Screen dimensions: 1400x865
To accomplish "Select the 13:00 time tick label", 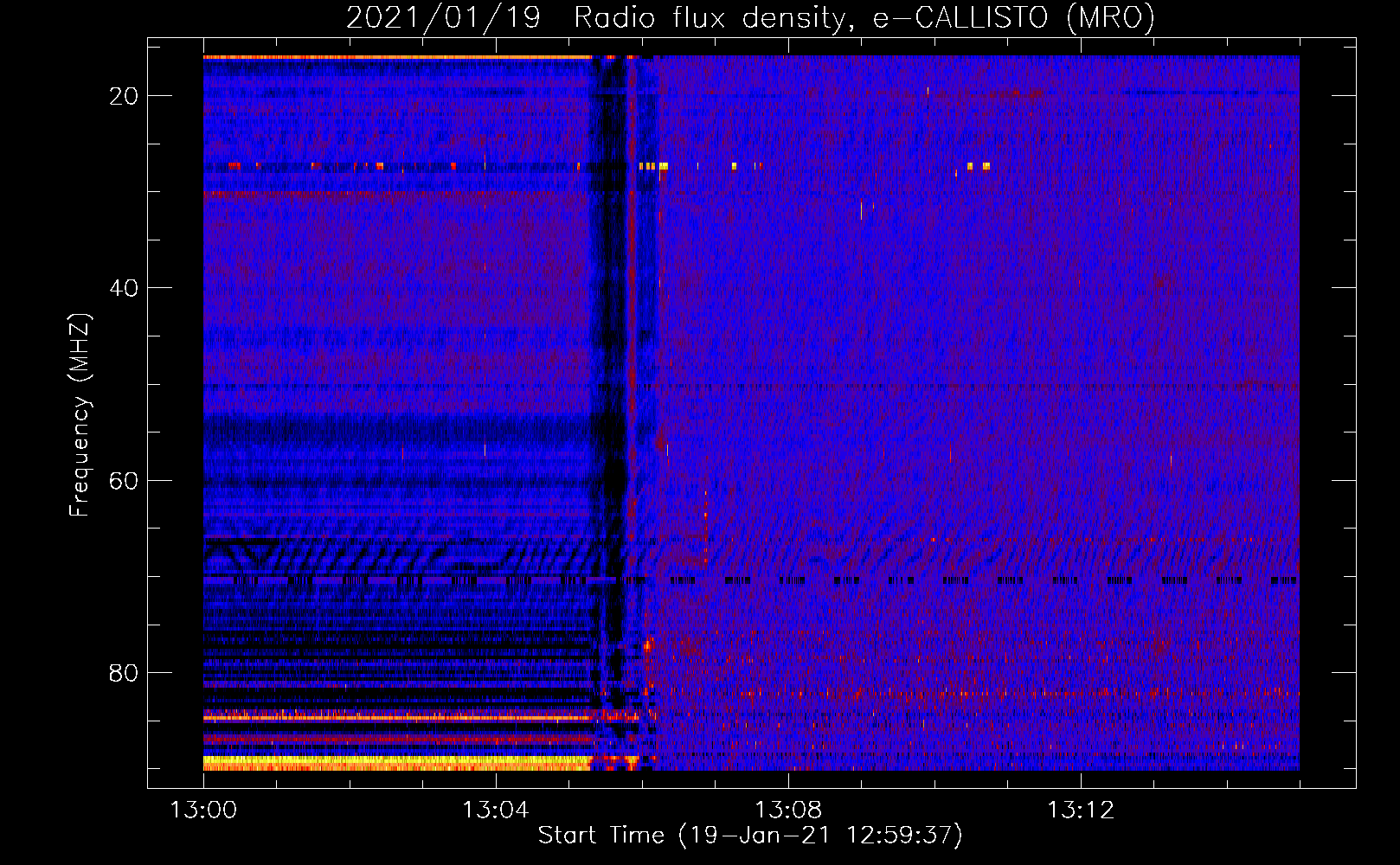I will point(203,811).
